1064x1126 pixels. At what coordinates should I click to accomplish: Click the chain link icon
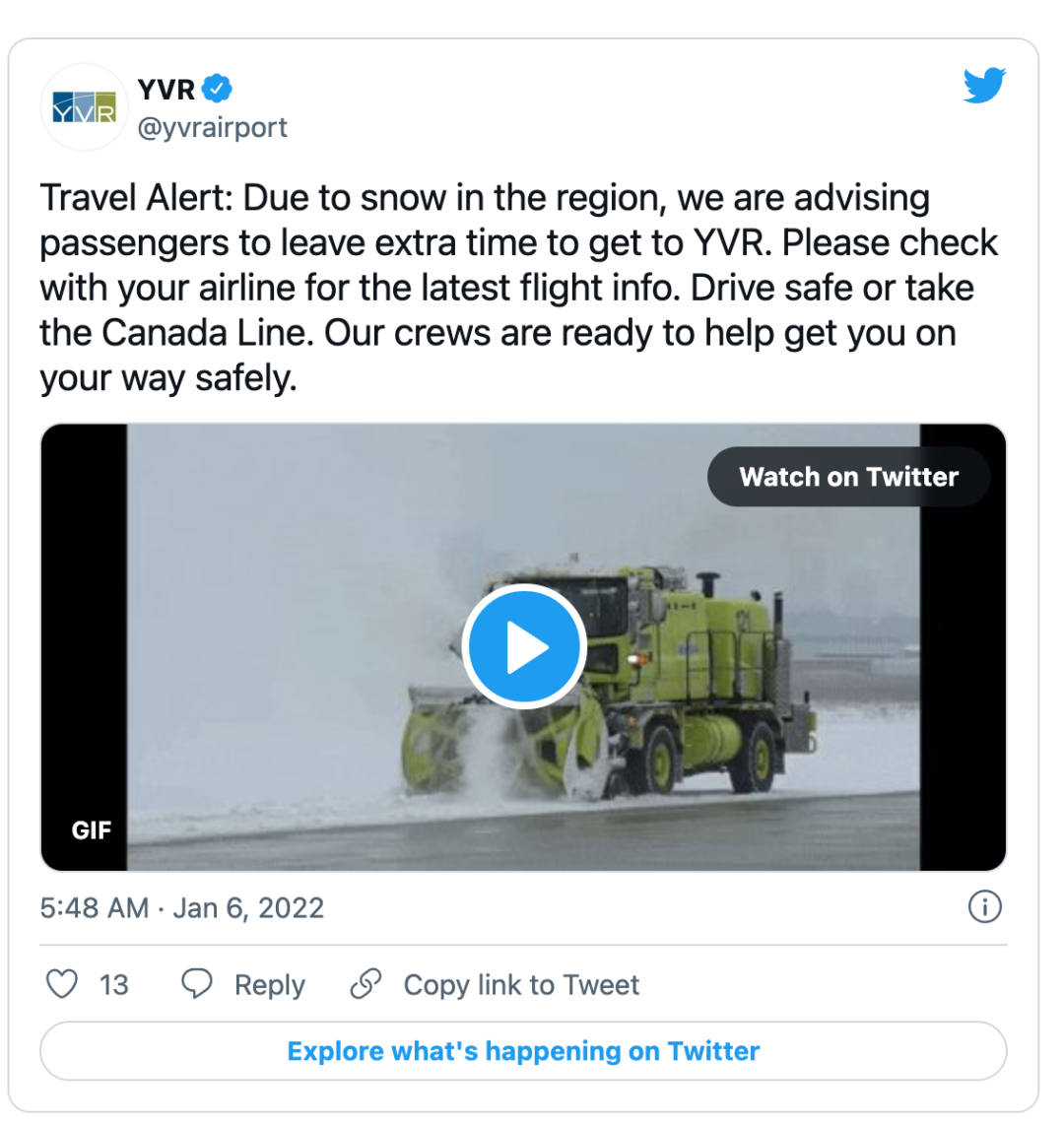pos(366,984)
